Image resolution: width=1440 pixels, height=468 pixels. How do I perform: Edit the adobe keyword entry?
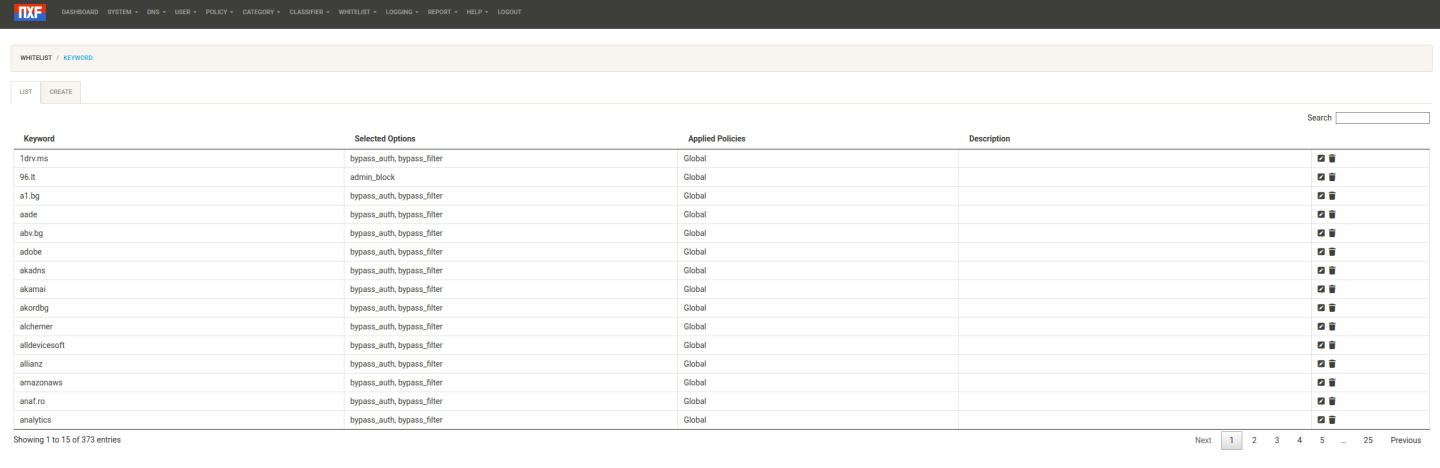(x=1321, y=252)
